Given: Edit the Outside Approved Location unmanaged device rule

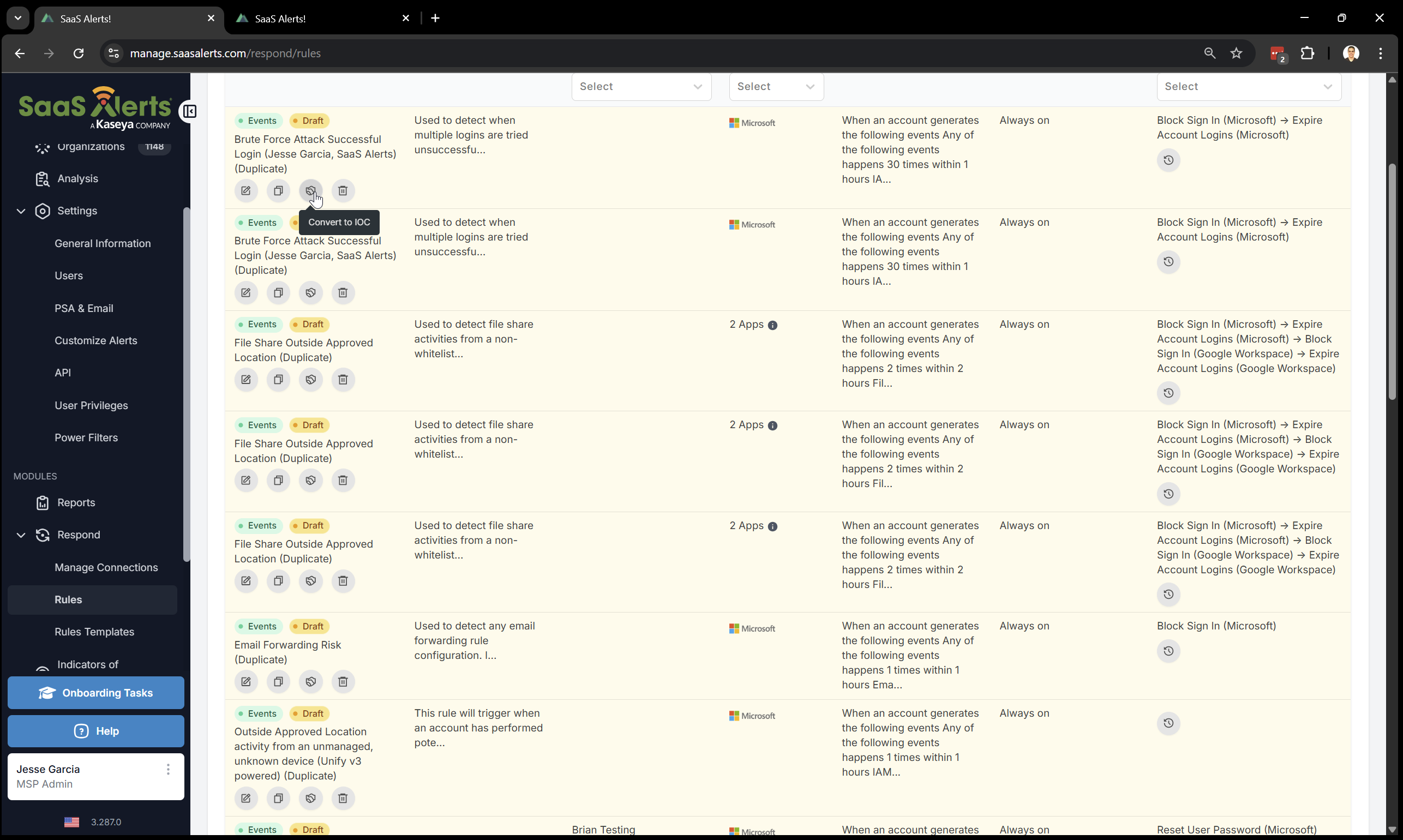Looking at the screenshot, I should point(245,798).
